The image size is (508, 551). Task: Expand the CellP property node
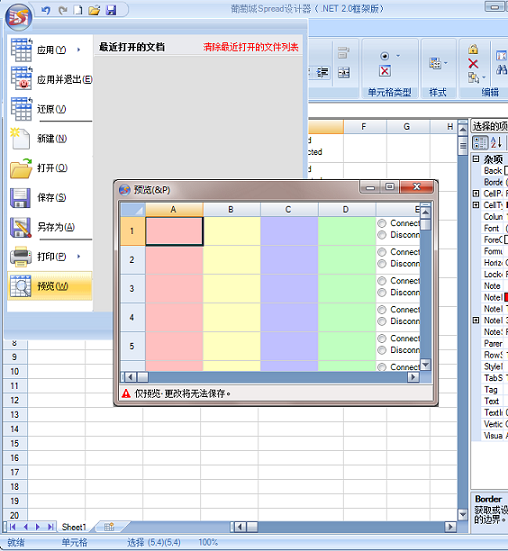(x=476, y=193)
